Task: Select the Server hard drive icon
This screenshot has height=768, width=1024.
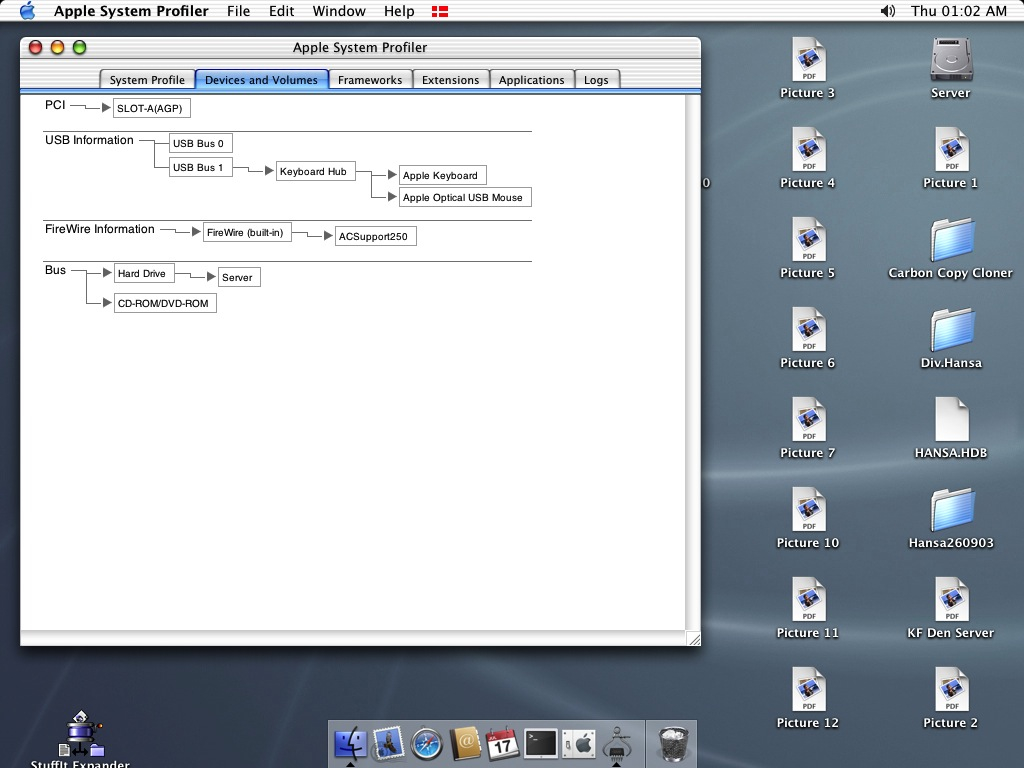Action: click(952, 59)
